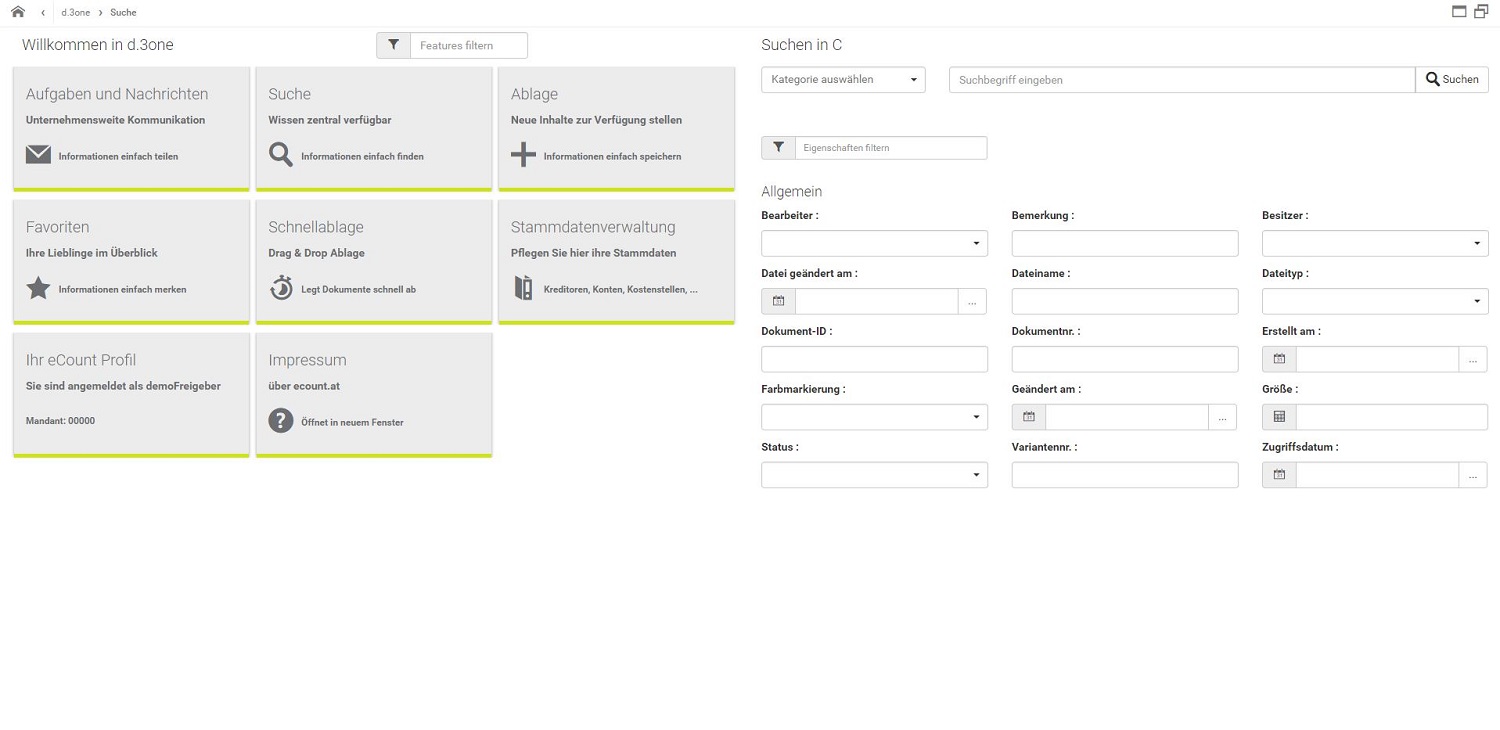Focus the Dokumentnr. text field
This screenshot has width=1500, height=730.
click(1125, 359)
